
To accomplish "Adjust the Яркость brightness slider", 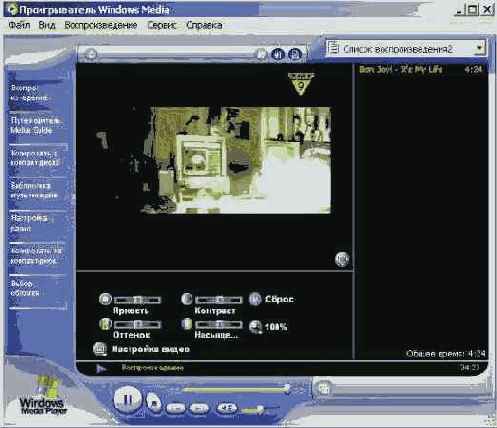I will tap(137, 300).
